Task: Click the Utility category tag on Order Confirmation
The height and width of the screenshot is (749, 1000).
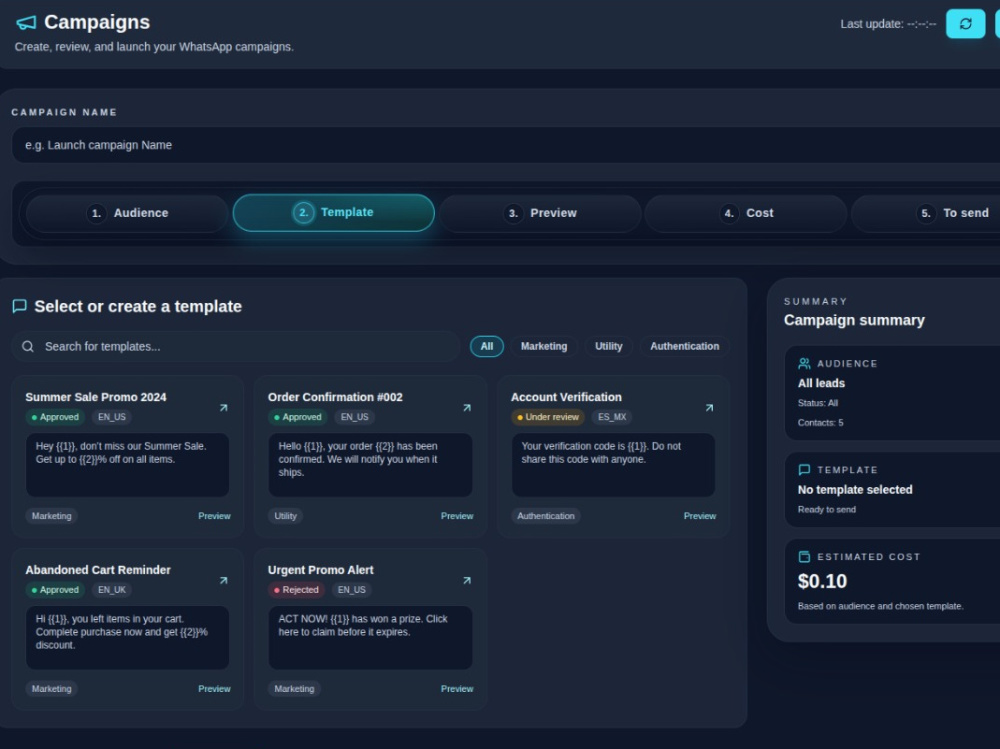Action: [285, 516]
